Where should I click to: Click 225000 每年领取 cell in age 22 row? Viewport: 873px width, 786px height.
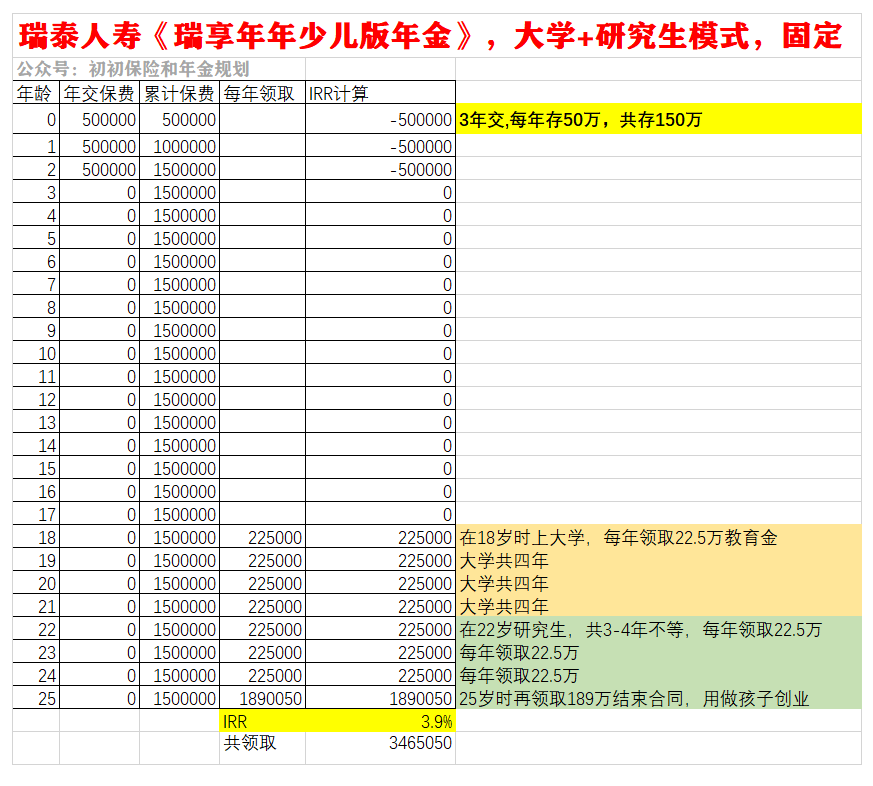pos(262,628)
